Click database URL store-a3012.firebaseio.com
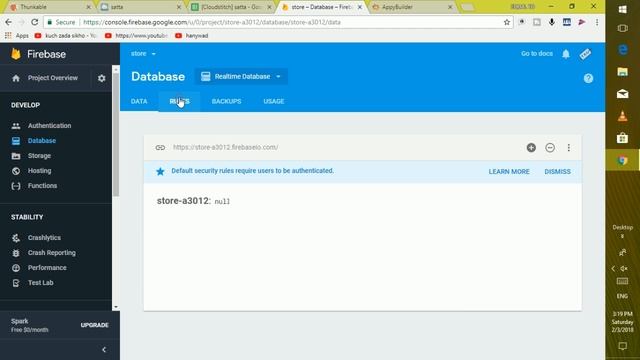Screen dimensions: 640x360 (225, 147)
